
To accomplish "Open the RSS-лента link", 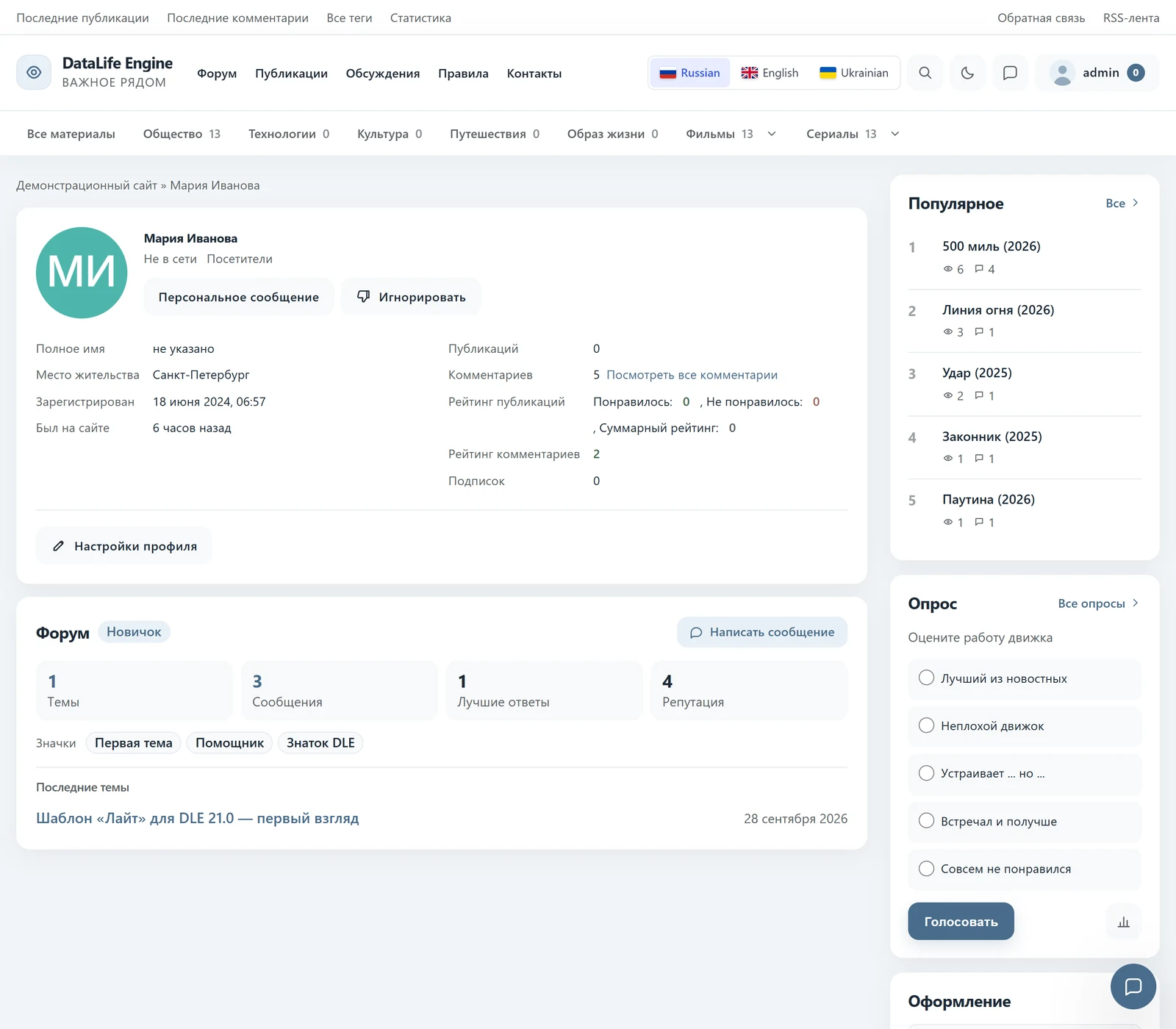I will 1131,18.
